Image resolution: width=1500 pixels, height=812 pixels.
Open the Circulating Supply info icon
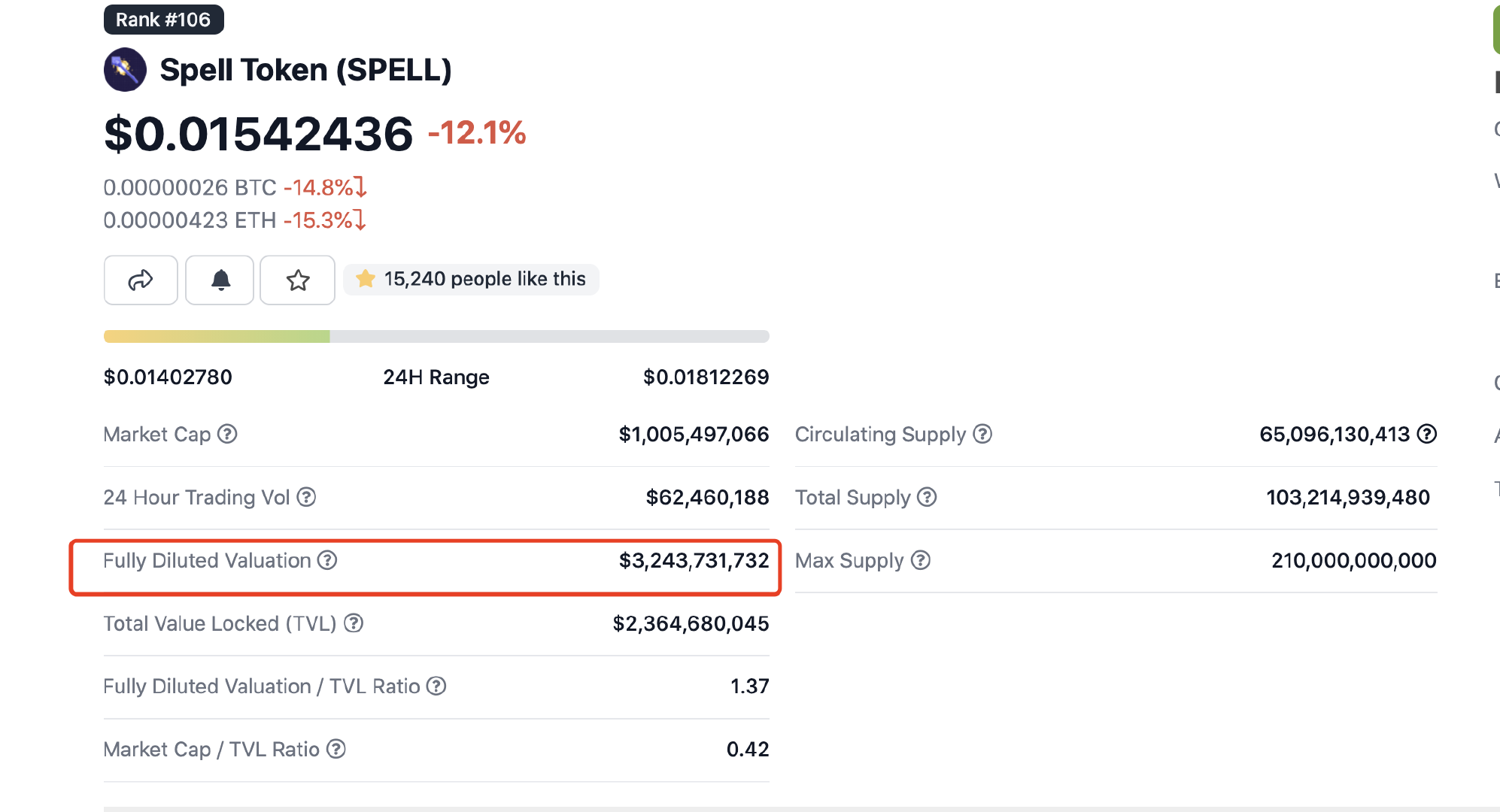pyautogui.click(x=982, y=434)
